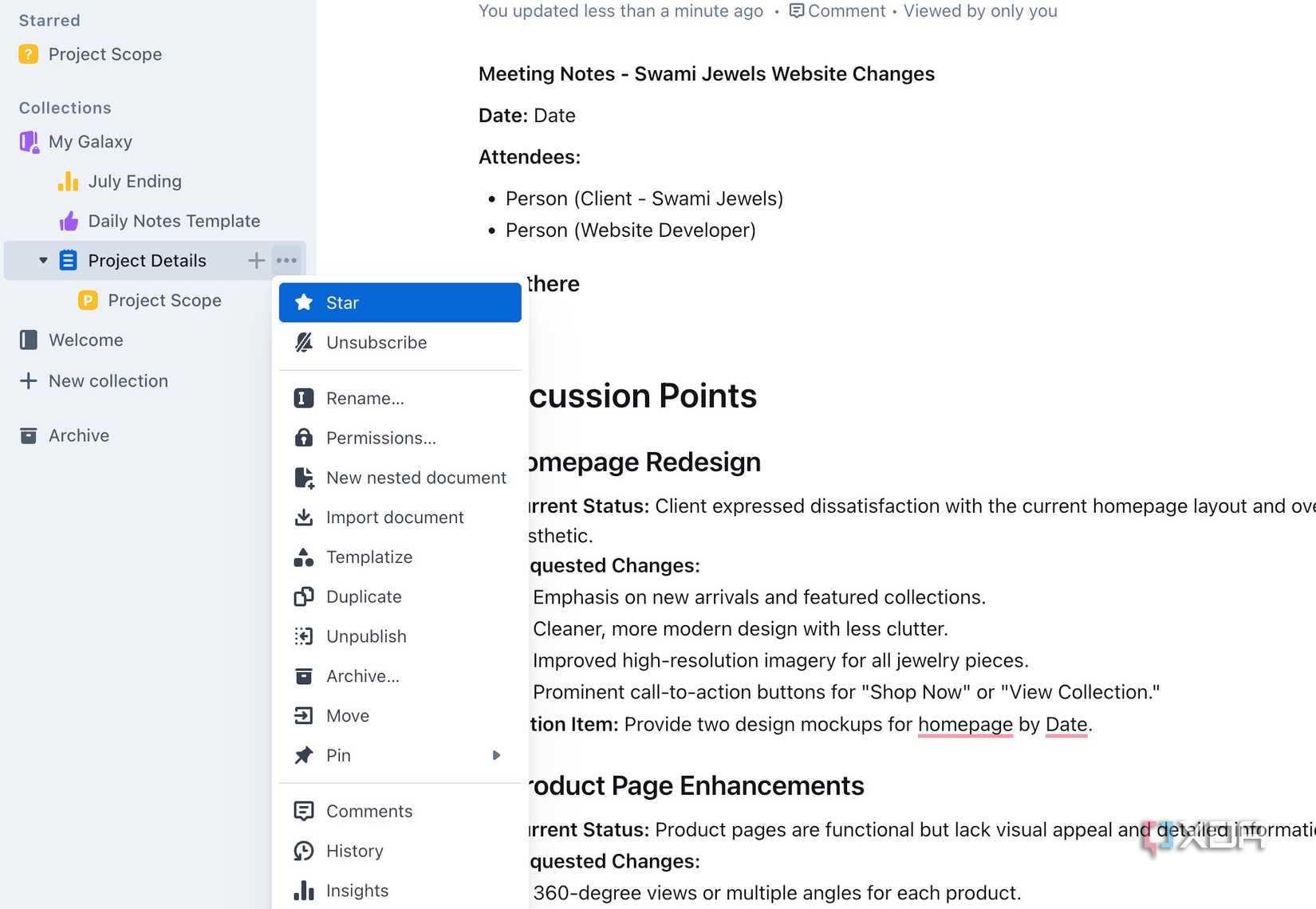Open the Pin submenu
1316x909 pixels.
tap(399, 755)
